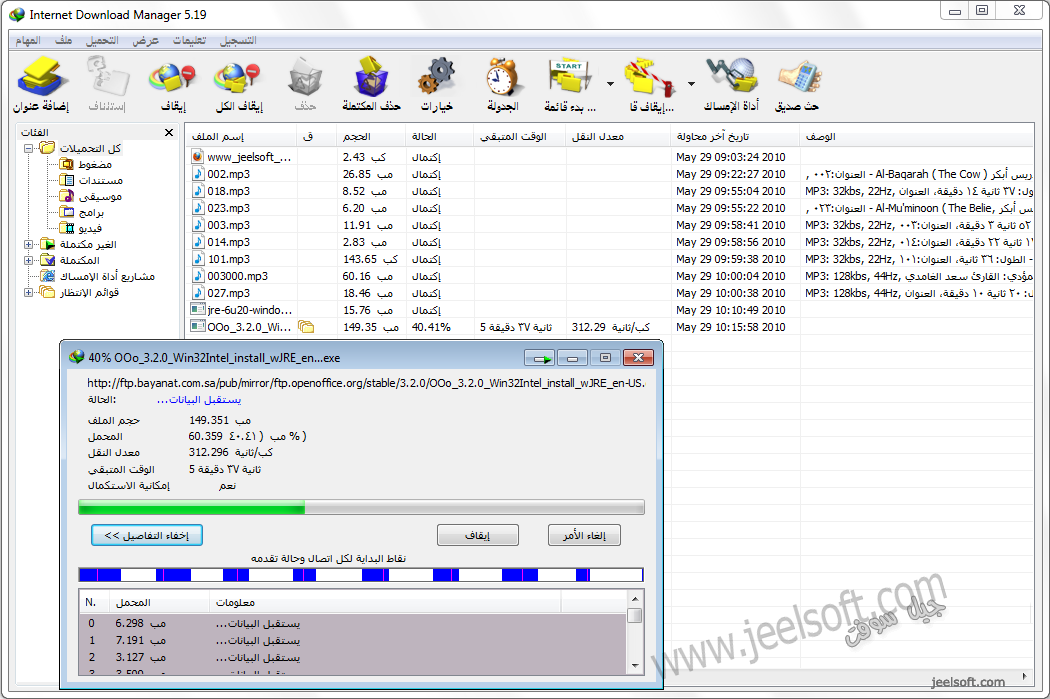
Task: Click Pause (إيقاف) button in download dialog
Action: click(x=477, y=535)
